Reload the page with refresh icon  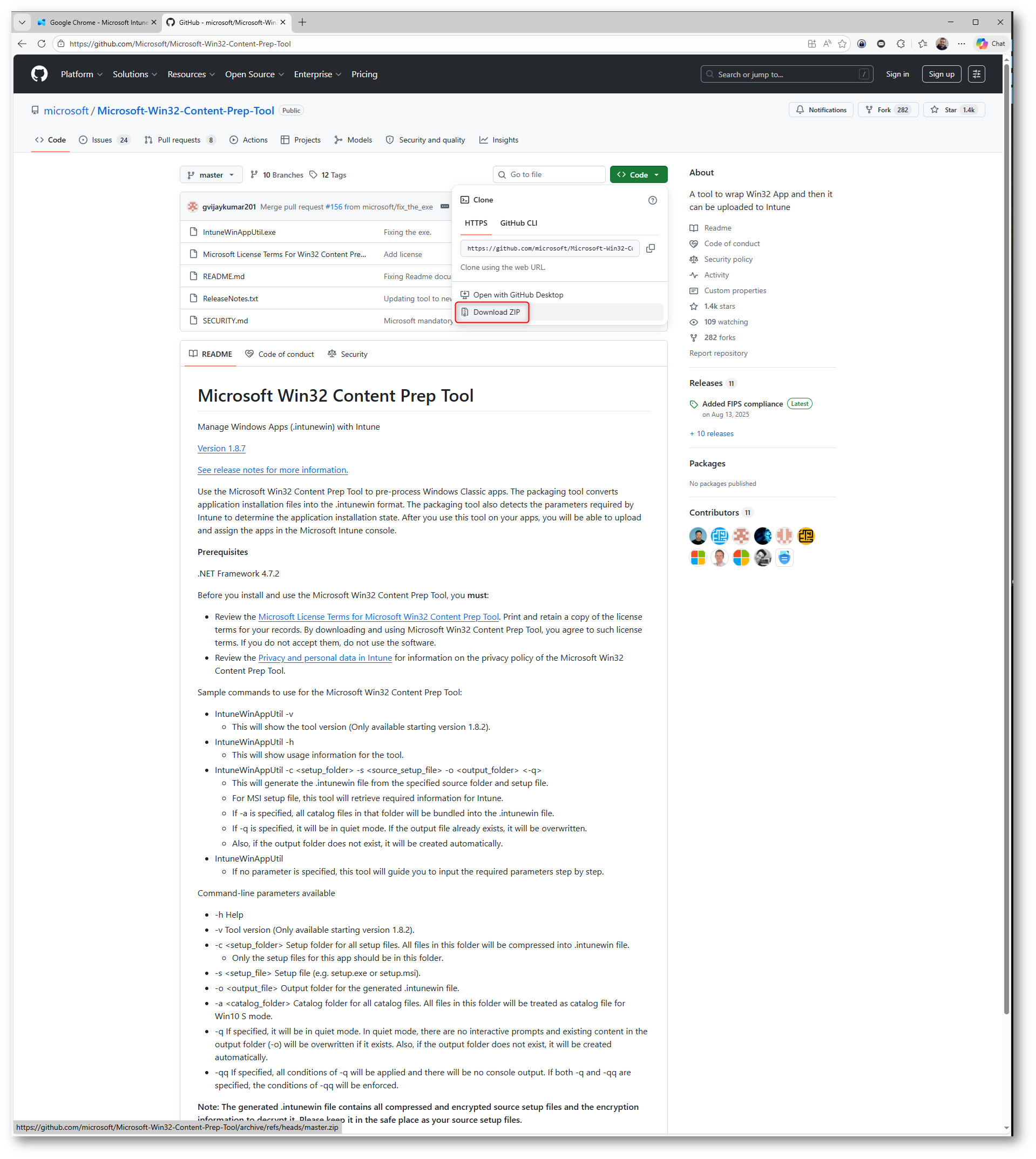click(42, 44)
